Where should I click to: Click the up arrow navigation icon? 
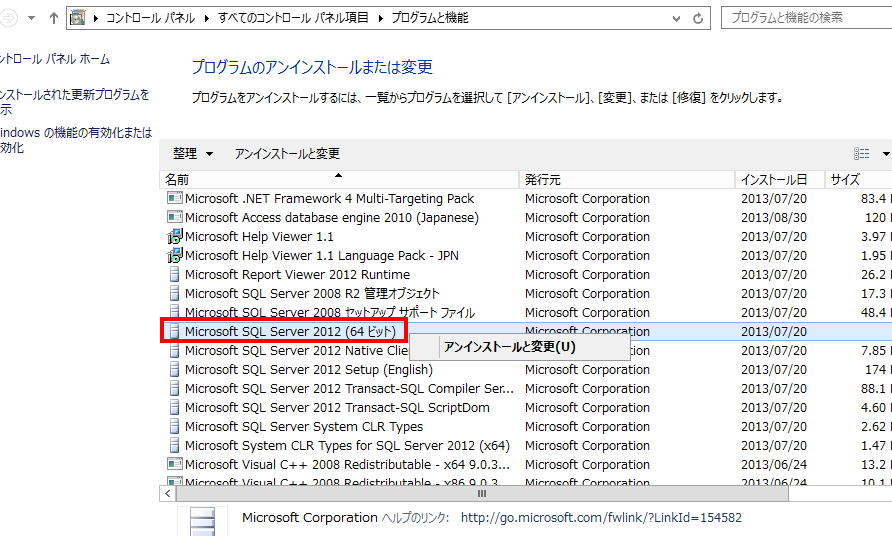[x=53, y=18]
